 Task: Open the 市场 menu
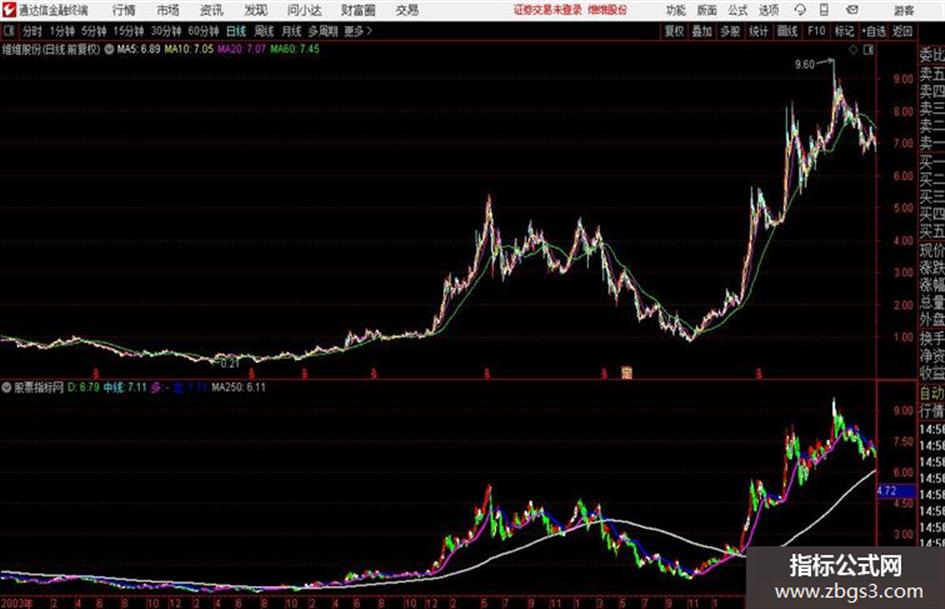[x=168, y=10]
